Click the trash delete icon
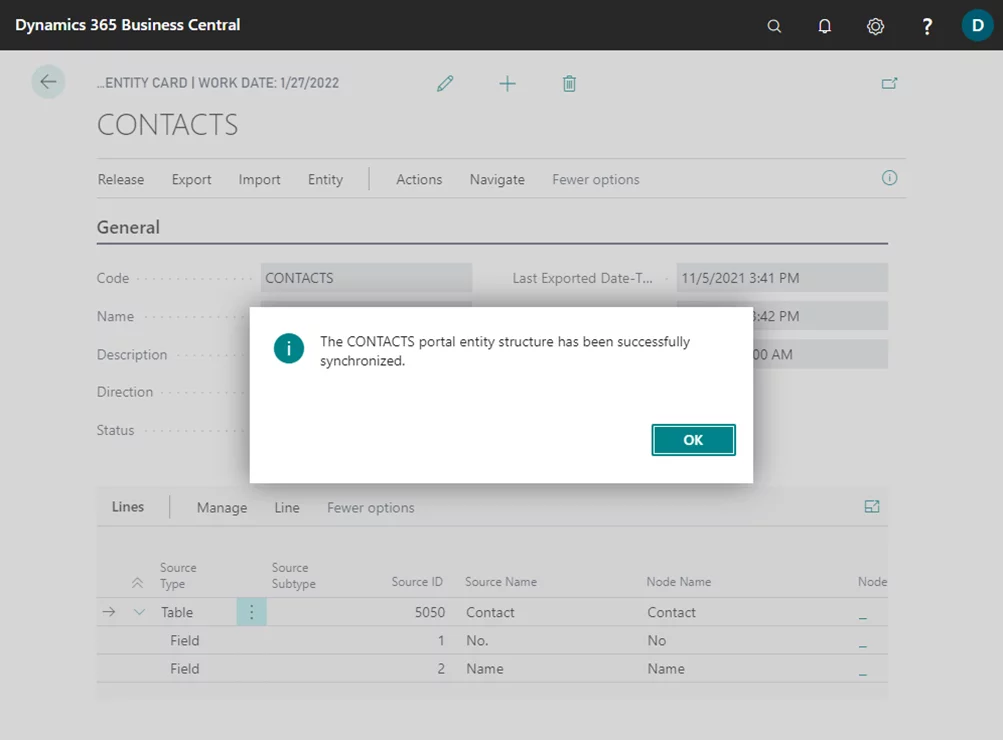1003x740 pixels. click(569, 84)
